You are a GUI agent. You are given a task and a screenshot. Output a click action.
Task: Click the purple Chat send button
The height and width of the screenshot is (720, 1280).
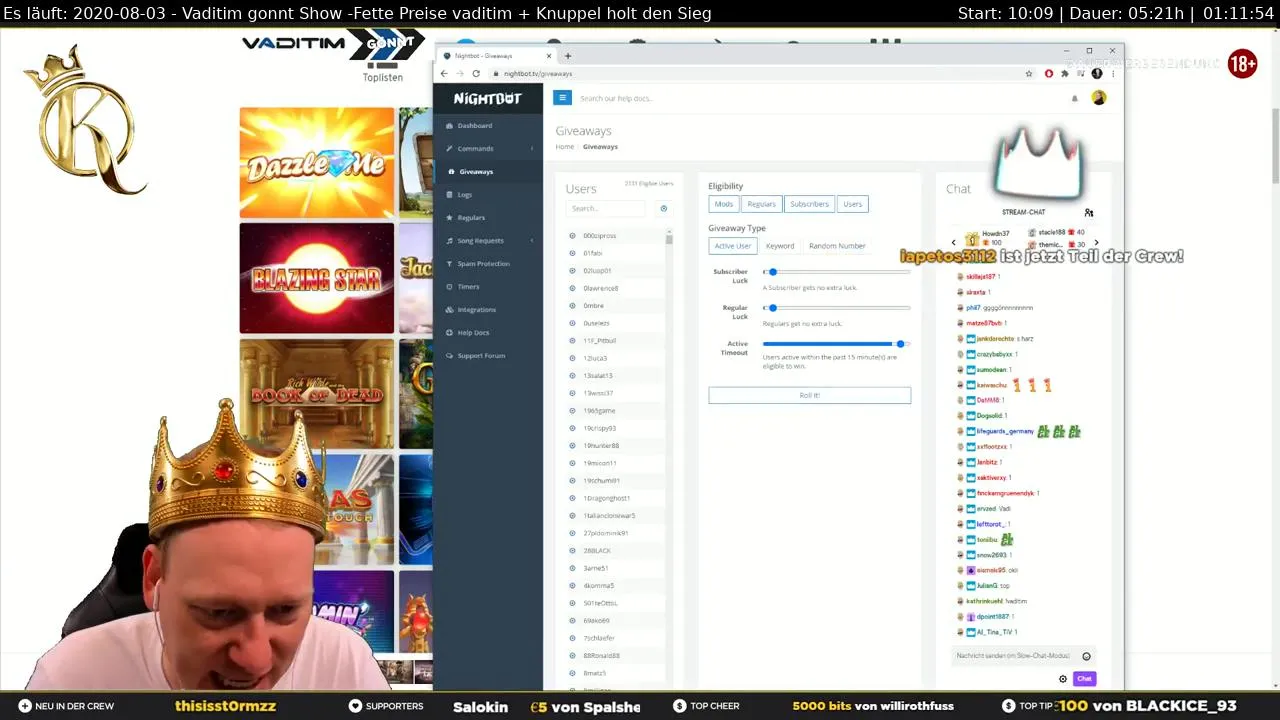[x=1084, y=679]
